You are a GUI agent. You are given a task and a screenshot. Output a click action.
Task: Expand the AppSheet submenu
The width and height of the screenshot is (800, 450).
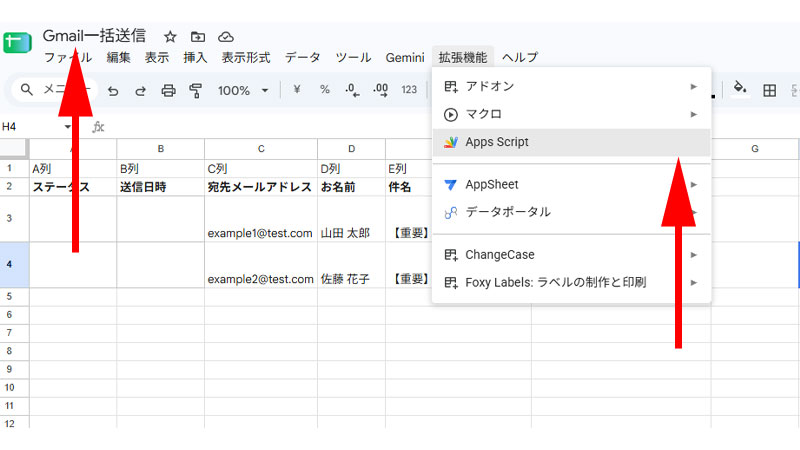pyautogui.click(x=571, y=185)
